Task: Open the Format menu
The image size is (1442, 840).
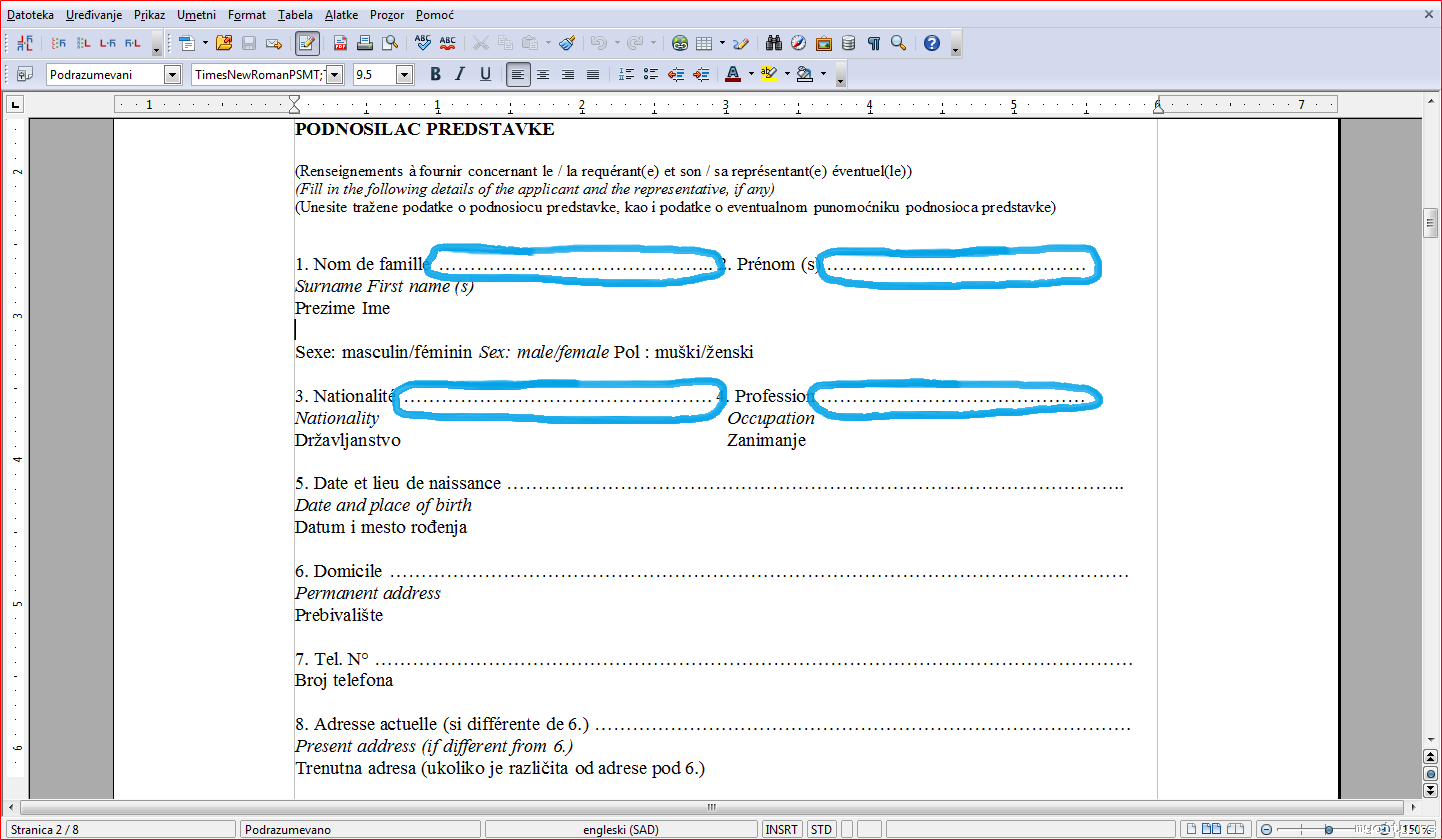Action: [x=246, y=15]
